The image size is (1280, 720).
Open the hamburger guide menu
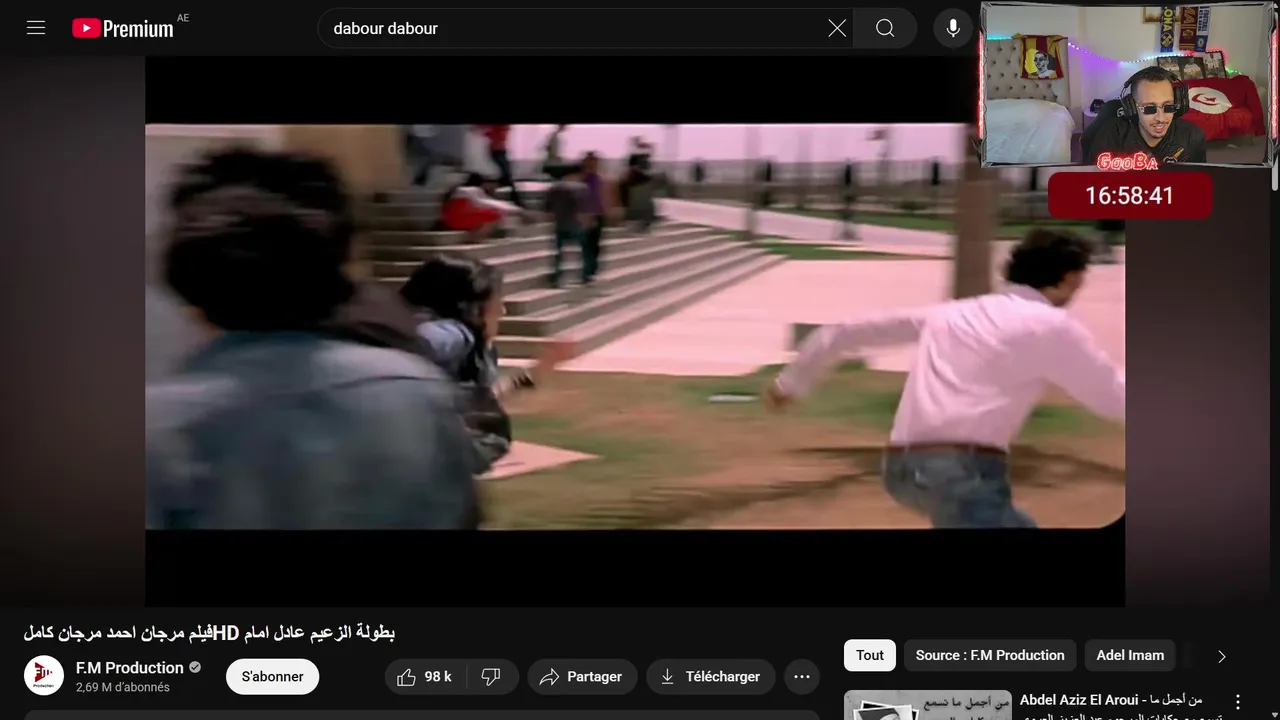click(36, 28)
